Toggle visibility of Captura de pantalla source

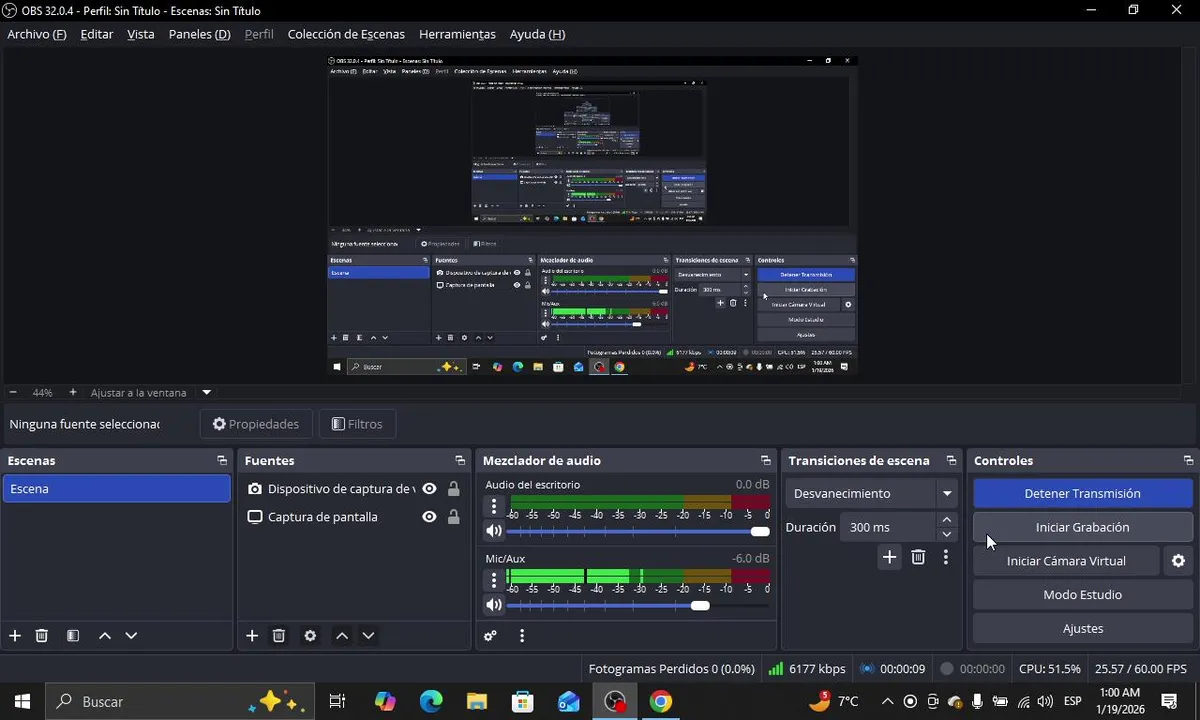point(429,517)
